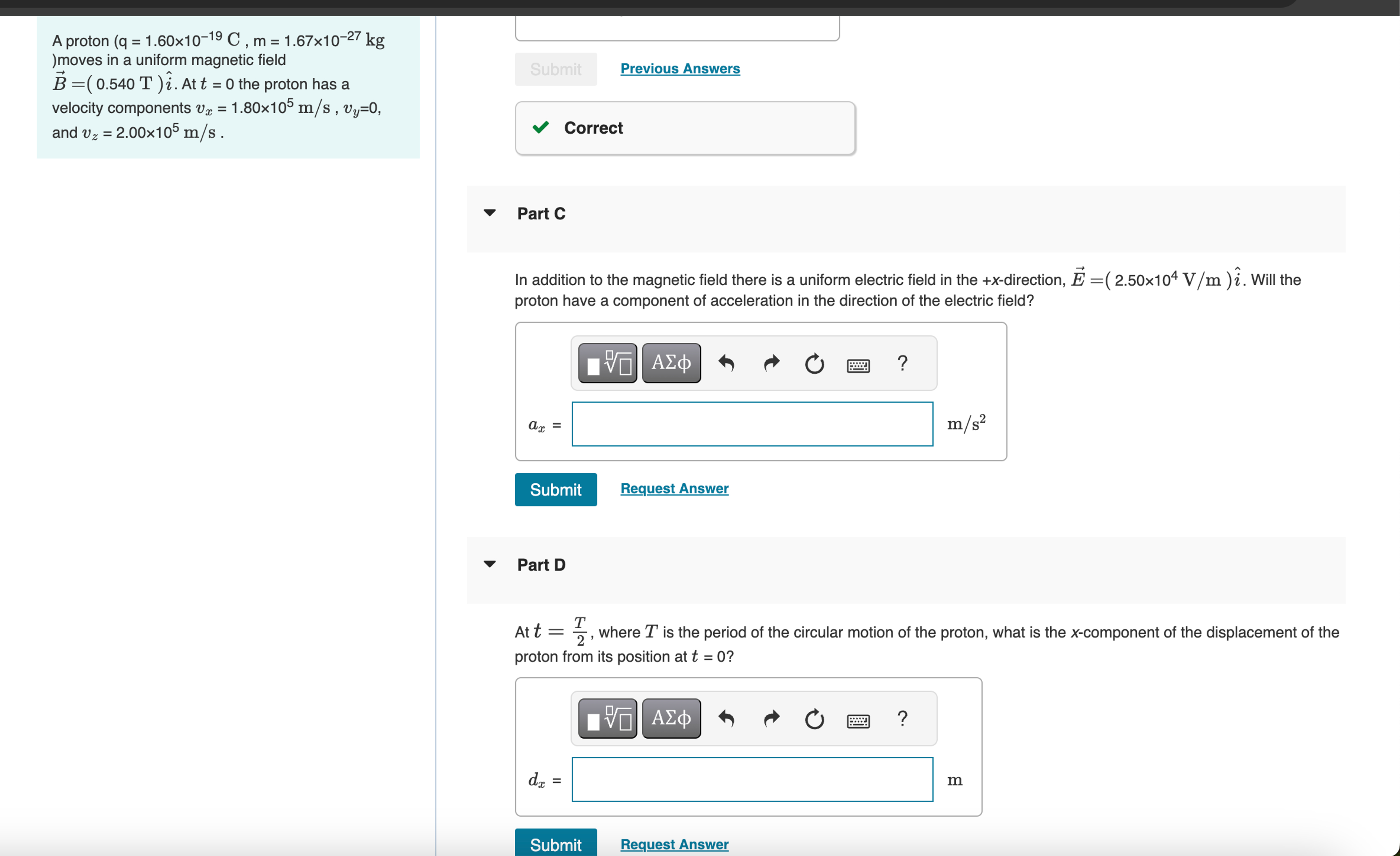Click redo arrow in Part C toolbar

[x=771, y=363]
